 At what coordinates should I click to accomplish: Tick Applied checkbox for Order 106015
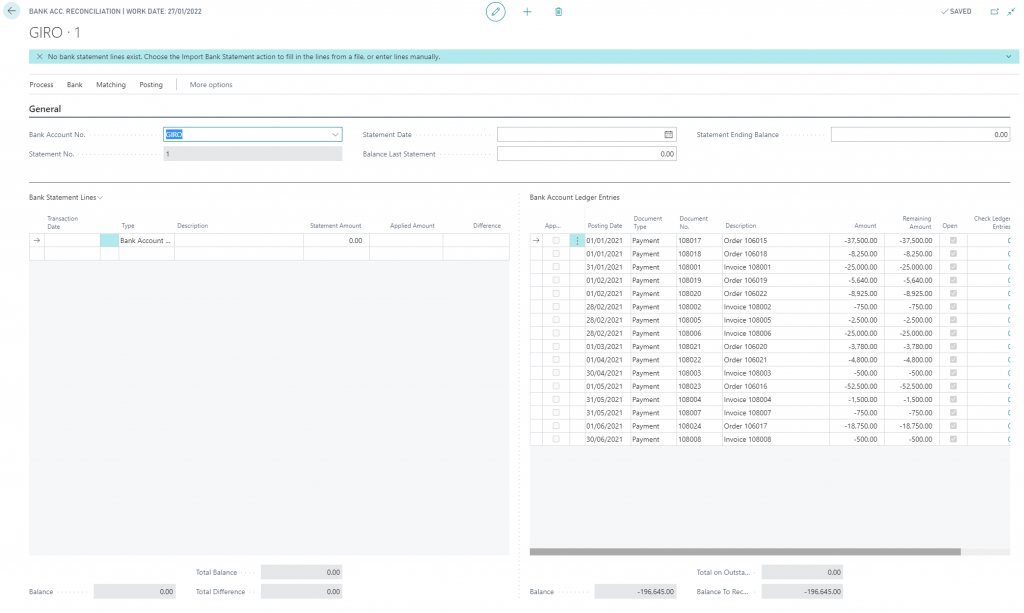pos(556,241)
